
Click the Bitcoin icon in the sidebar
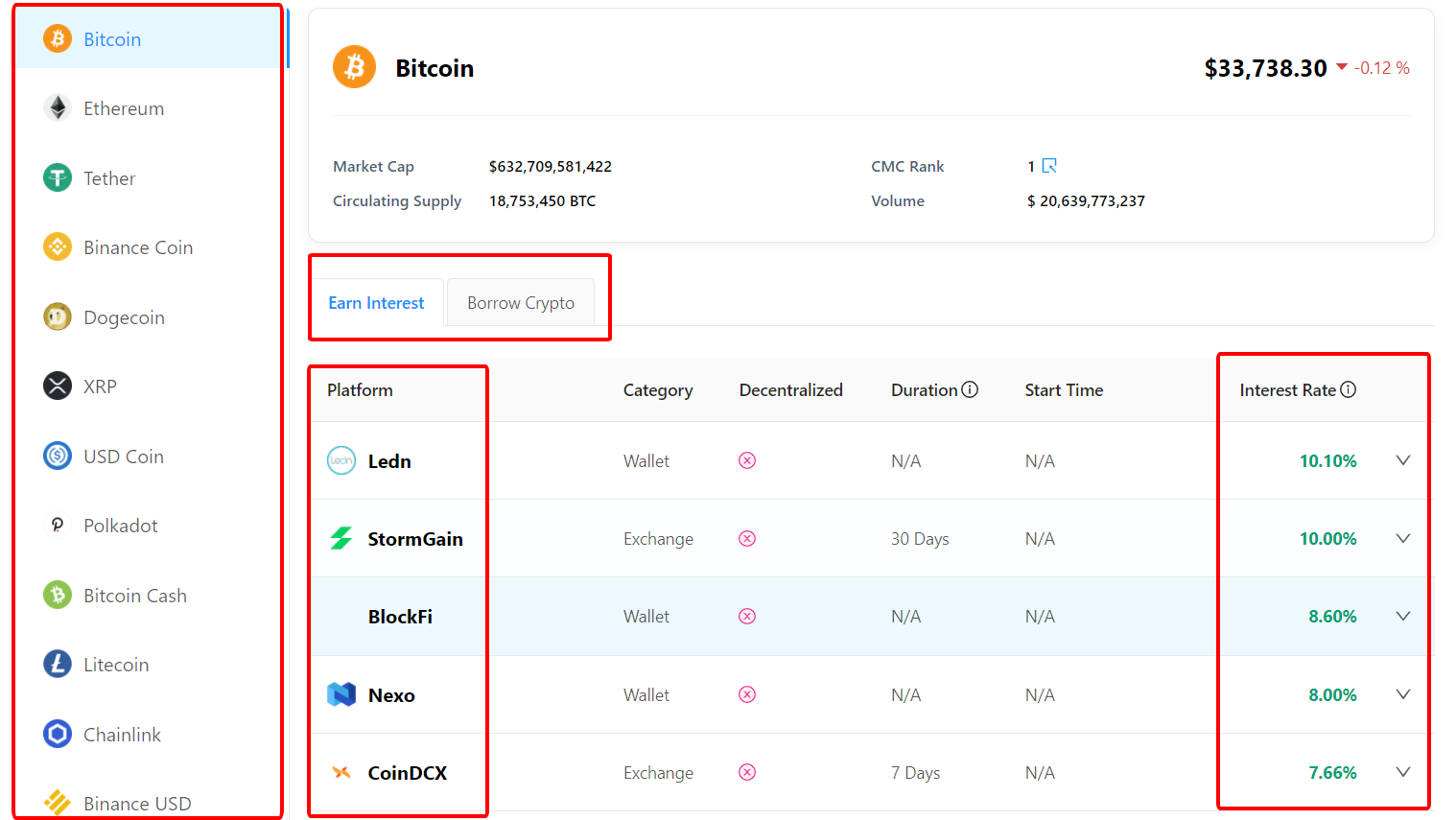point(58,38)
